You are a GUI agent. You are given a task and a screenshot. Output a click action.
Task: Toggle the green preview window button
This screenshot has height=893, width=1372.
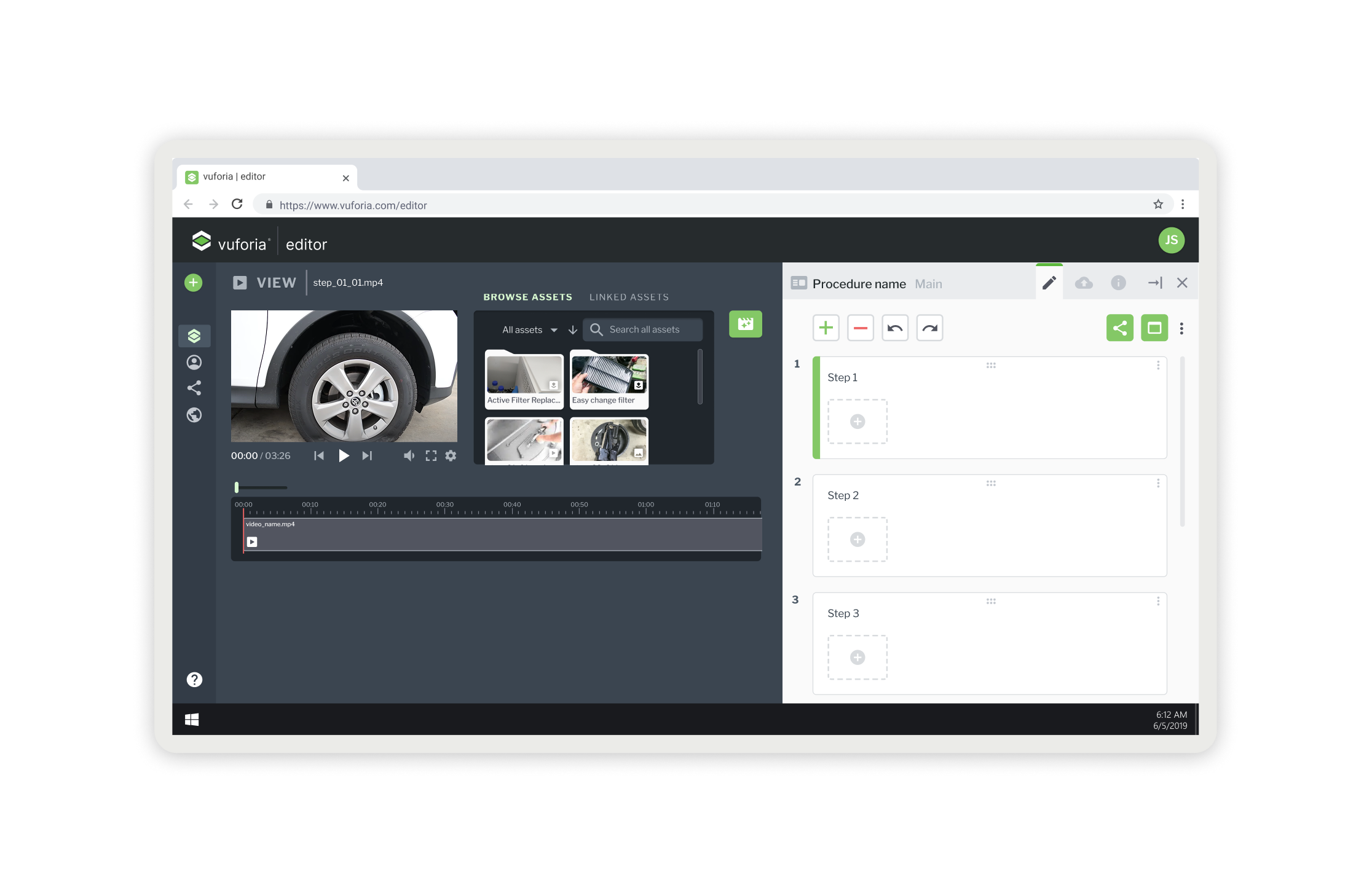coord(1154,328)
